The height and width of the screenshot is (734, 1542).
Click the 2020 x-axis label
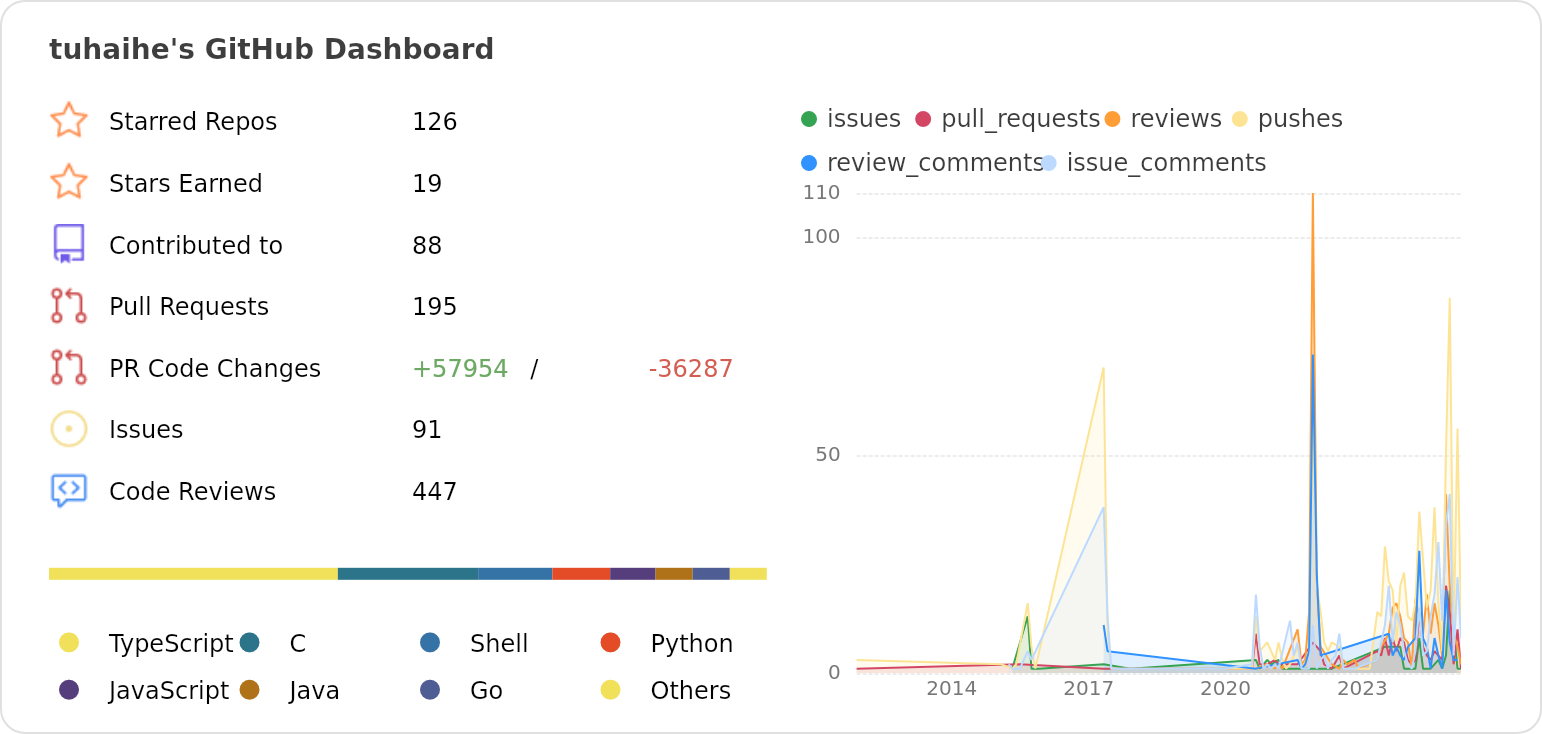[1225, 688]
